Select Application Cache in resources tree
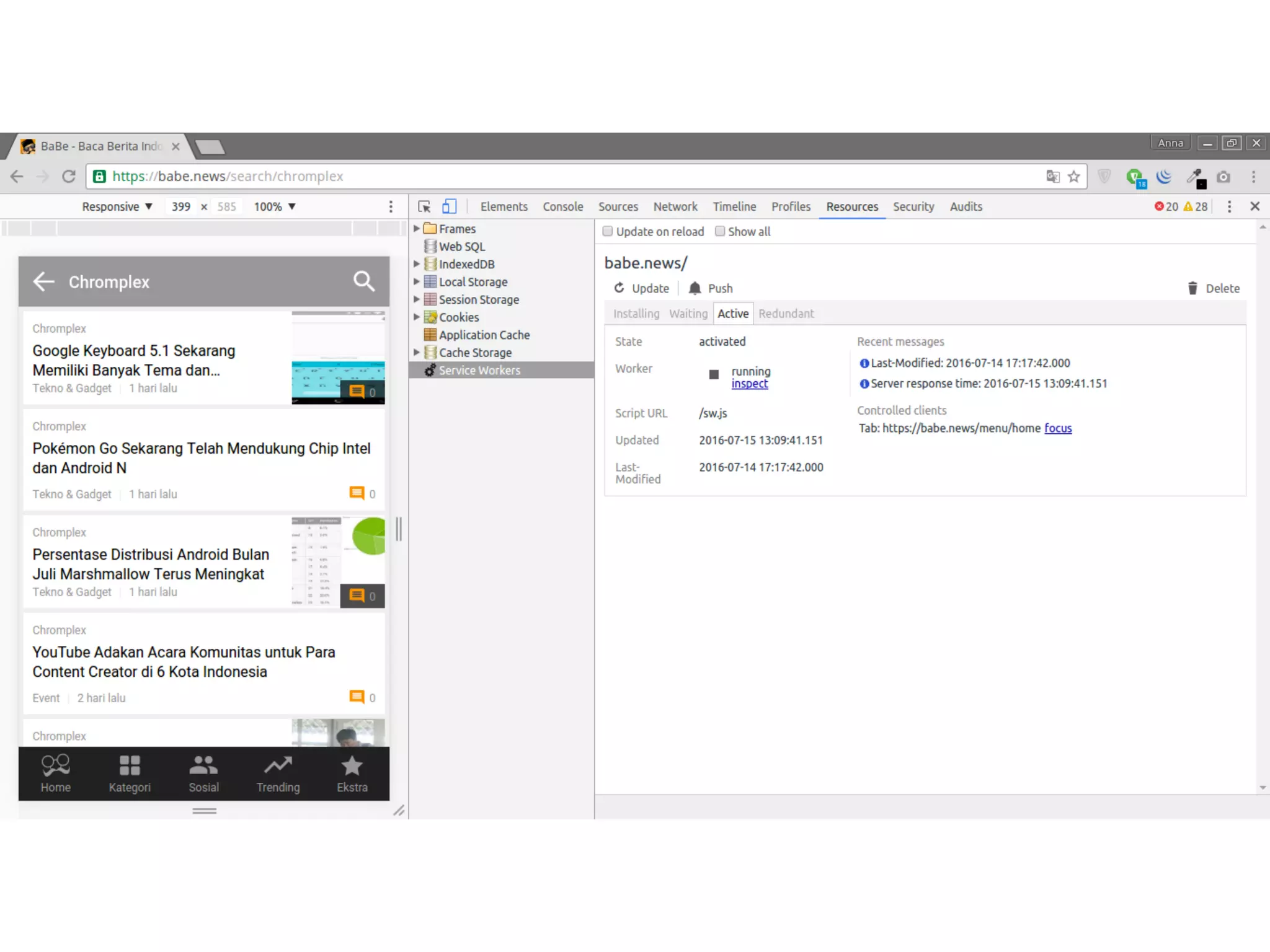Screen dimensions: 1270x952 pos(484,335)
